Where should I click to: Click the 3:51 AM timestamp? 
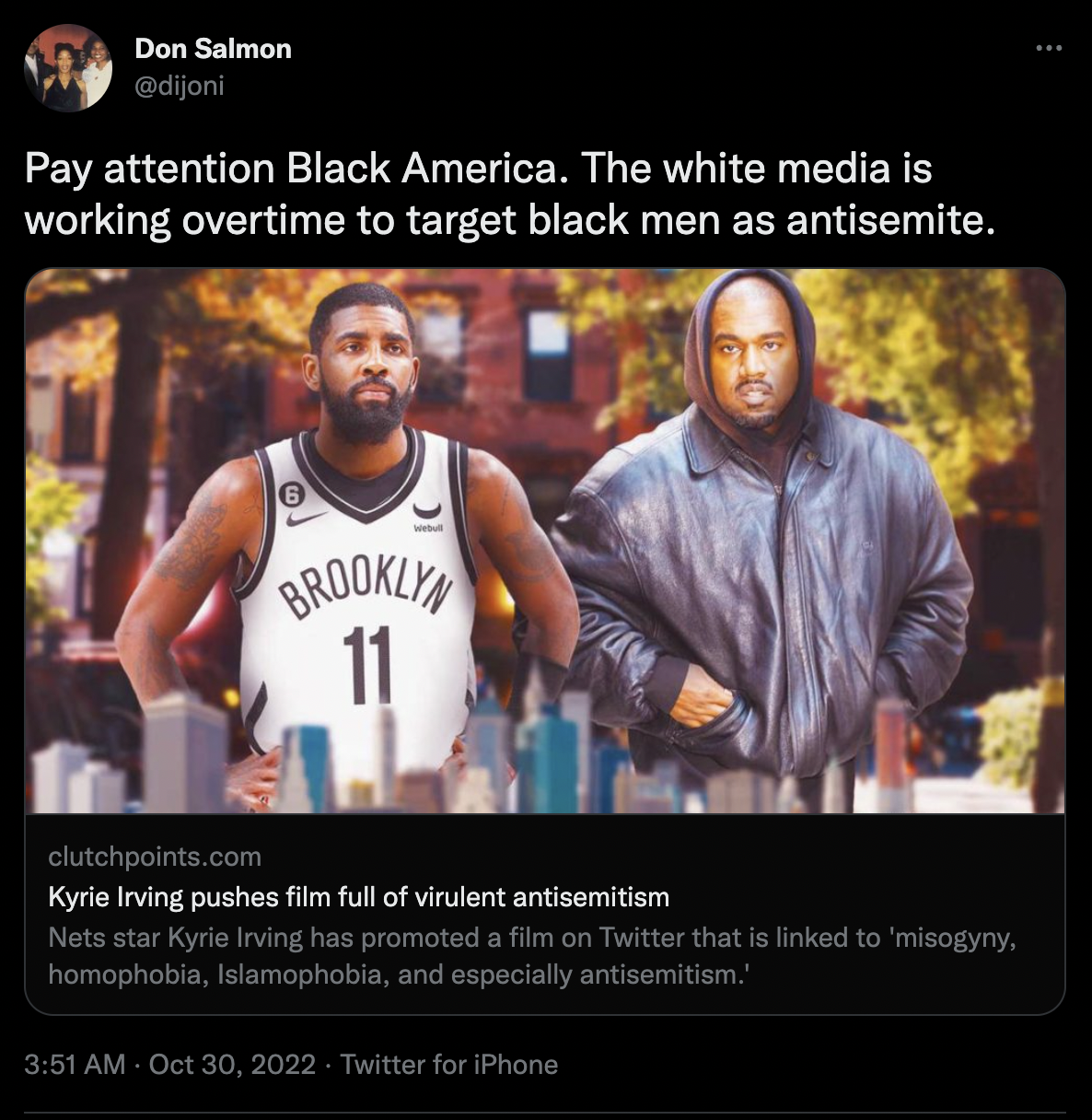coord(75,1065)
